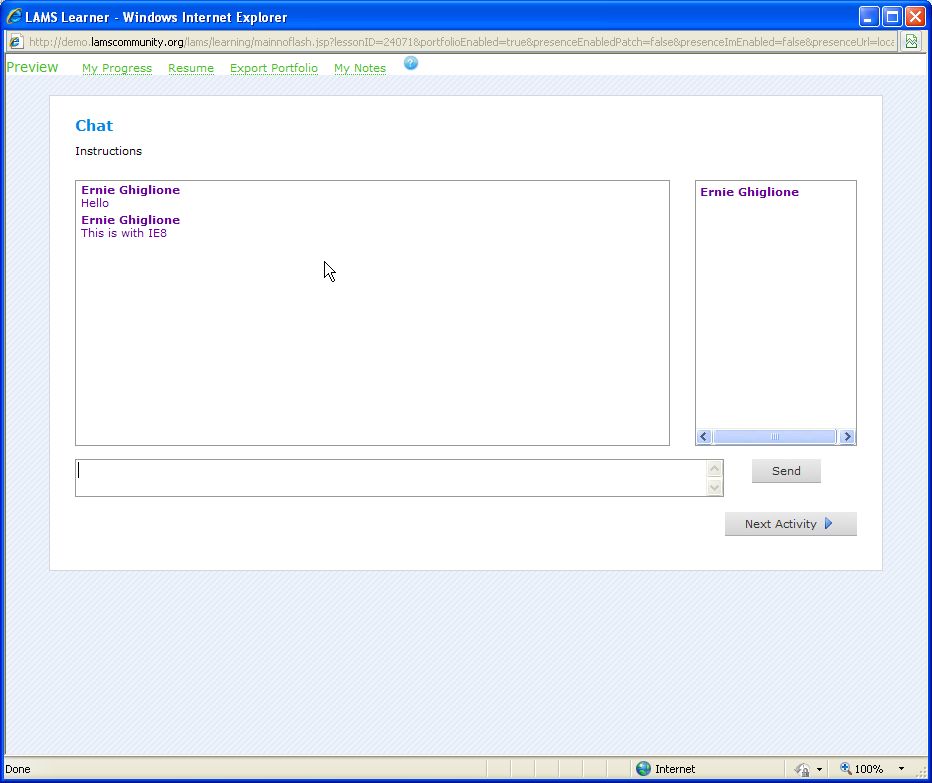Viewport: 932px width, 783px height.
Task: Click the protected mode security icon in status bar
Action: (802, 769)
